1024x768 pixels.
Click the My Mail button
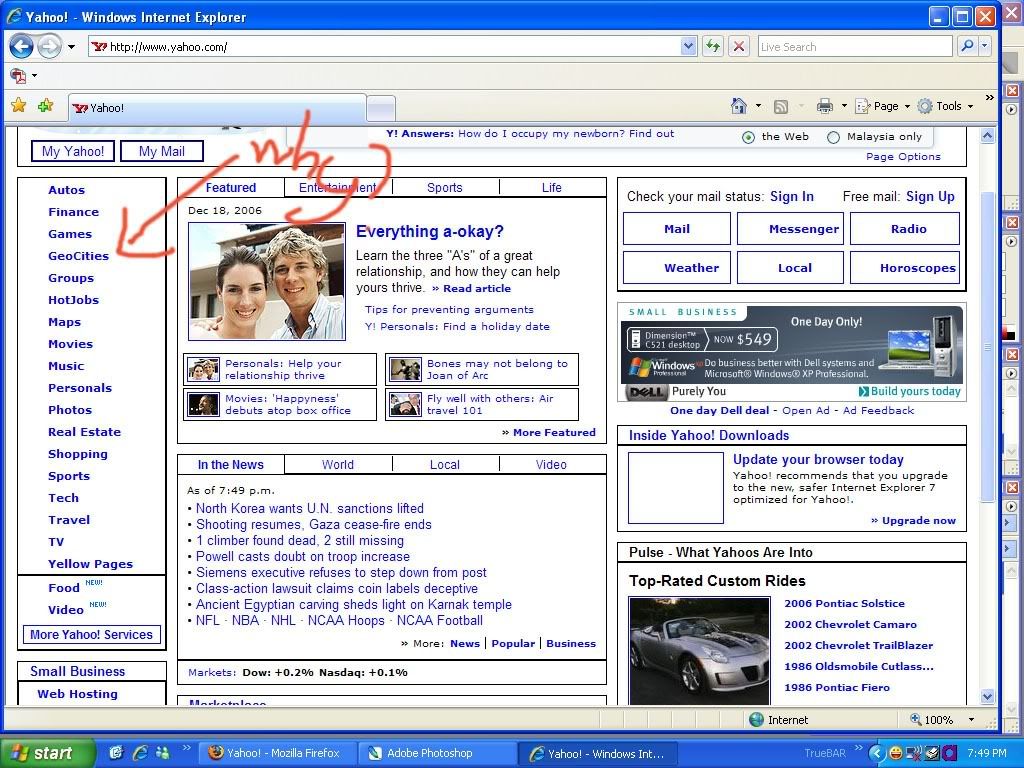(162, 152)
